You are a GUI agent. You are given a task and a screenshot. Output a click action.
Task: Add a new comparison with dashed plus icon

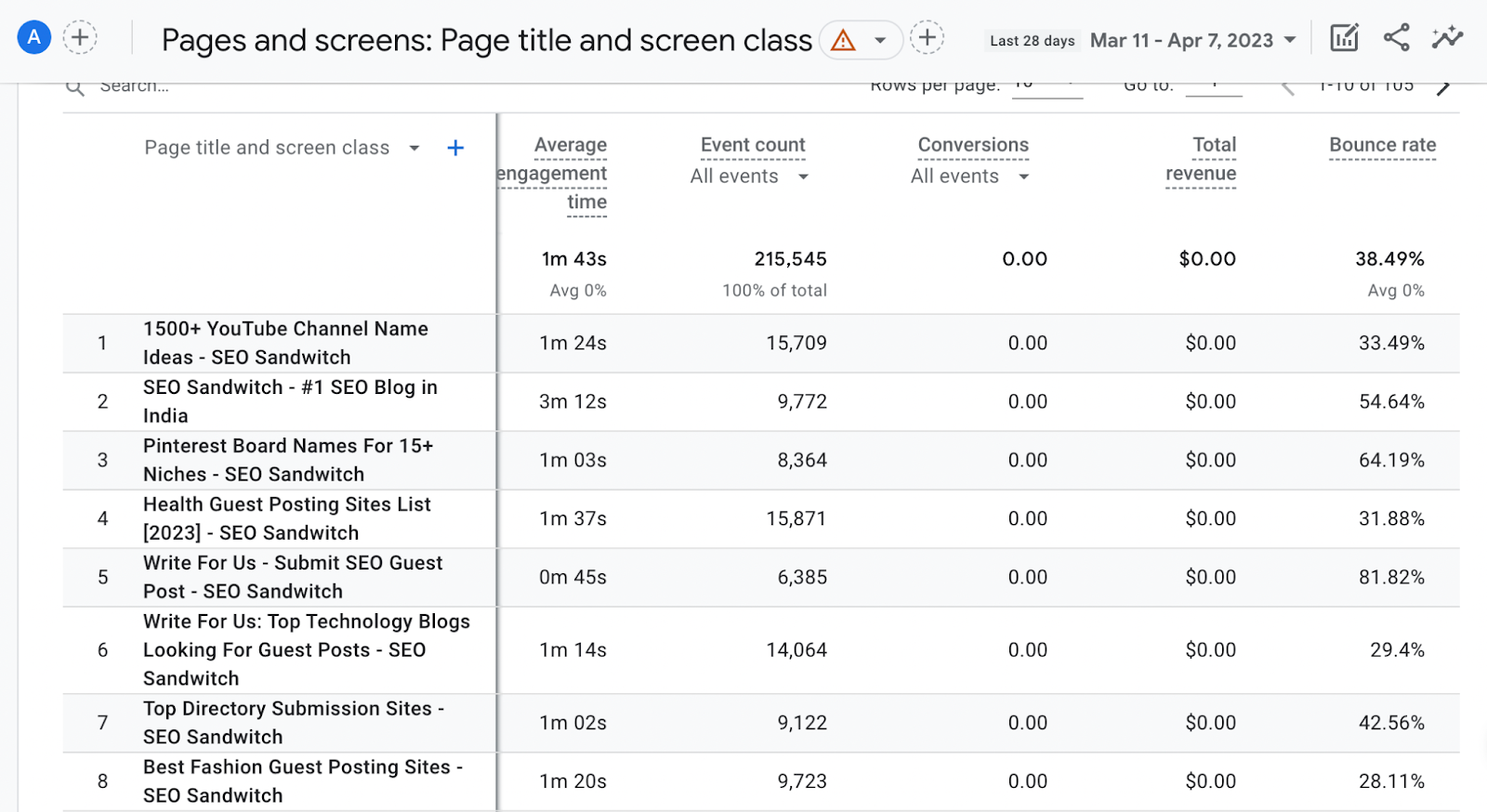(x=80, y=38)
